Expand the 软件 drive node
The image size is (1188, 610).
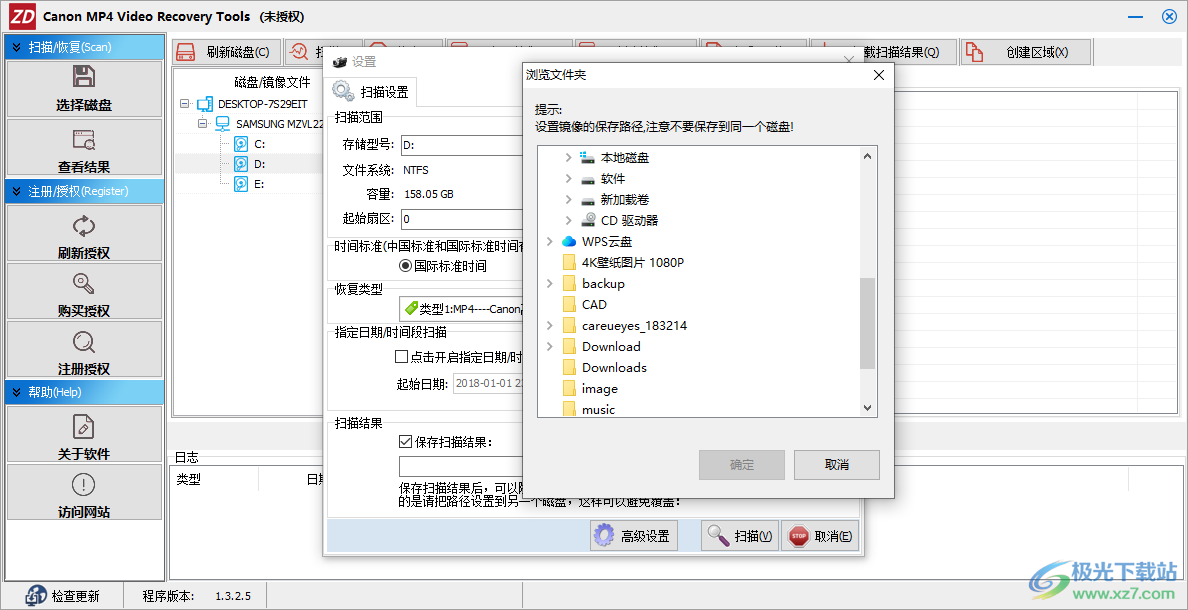pos(568,179)
